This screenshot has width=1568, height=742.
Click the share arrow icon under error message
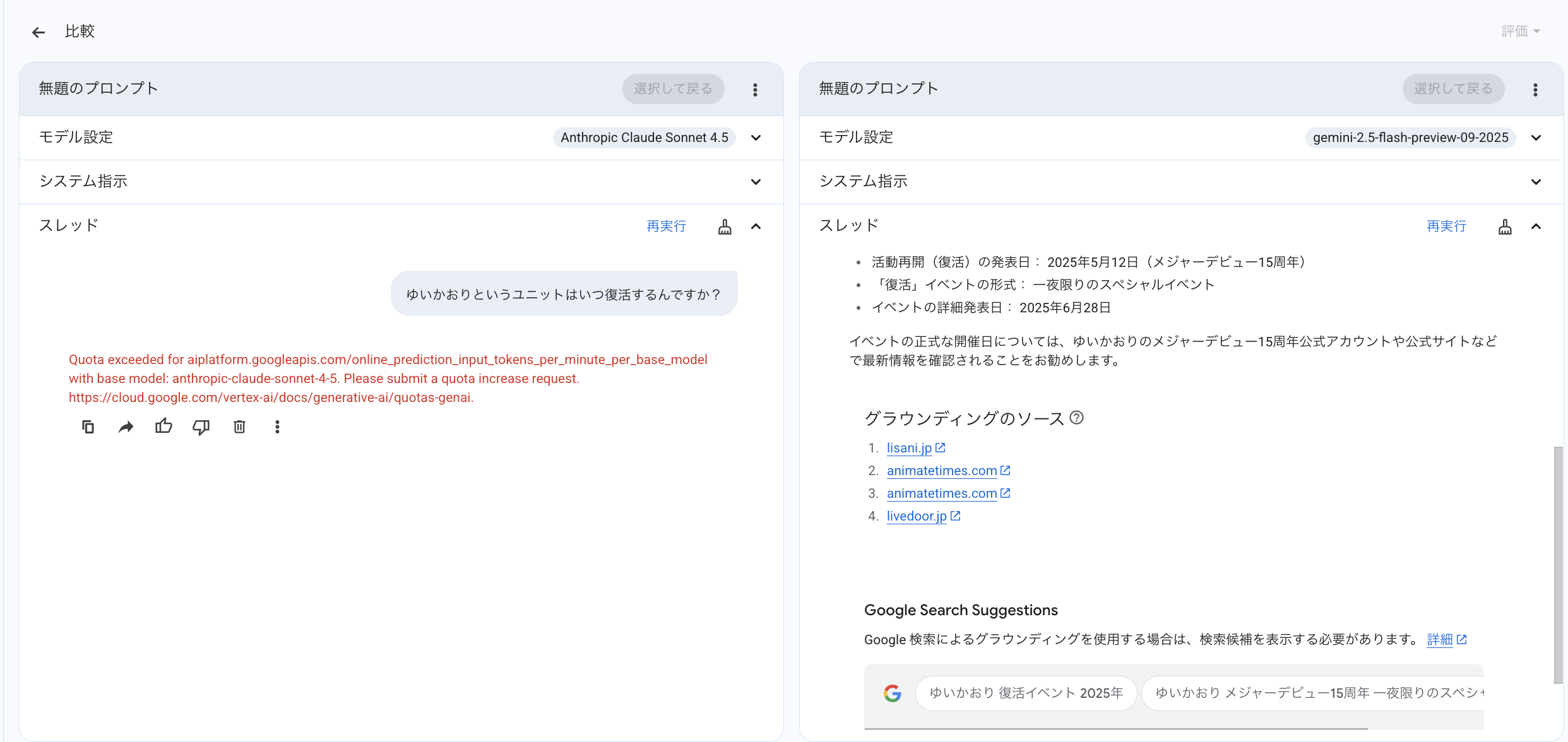click(126, 427)
